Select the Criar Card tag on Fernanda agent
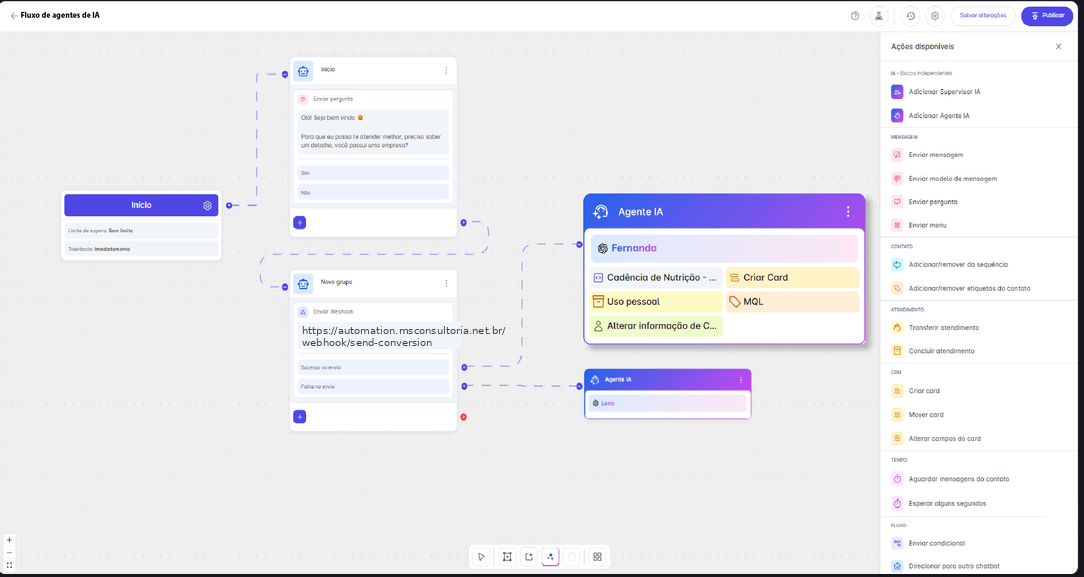 pos(792,277)
